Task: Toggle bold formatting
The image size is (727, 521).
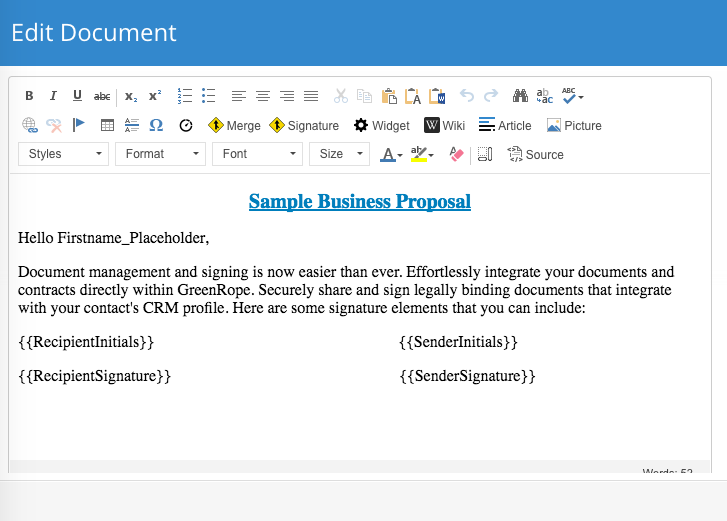Action: click(29, 96)
